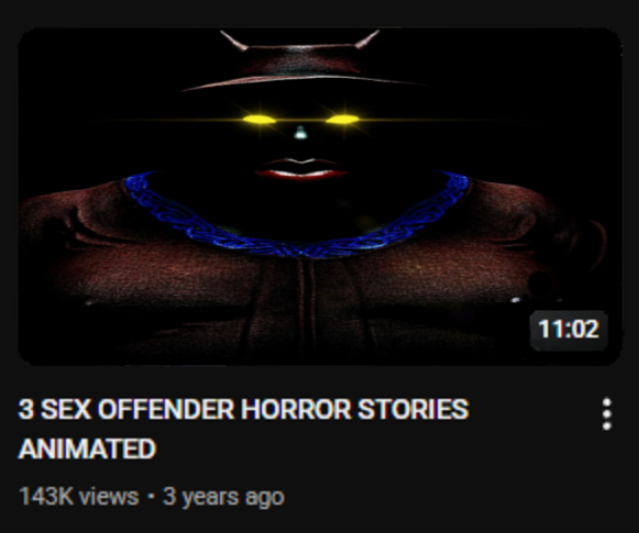The width and height of the screenshot is (639, 533).
Task: Click the red lips in the thumbnail
Action: 301,169
